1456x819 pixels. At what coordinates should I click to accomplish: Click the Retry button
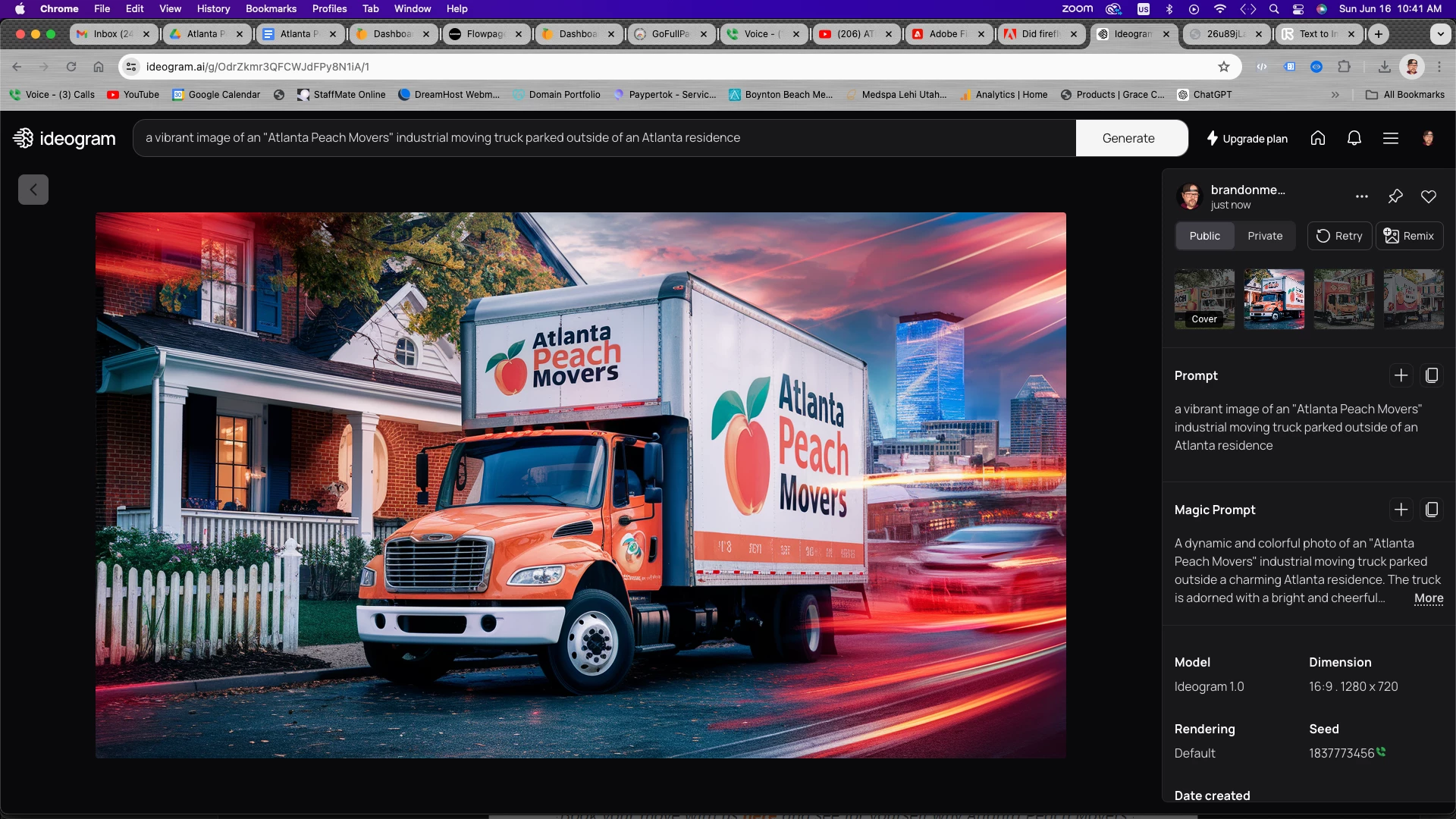point(1339,236)
